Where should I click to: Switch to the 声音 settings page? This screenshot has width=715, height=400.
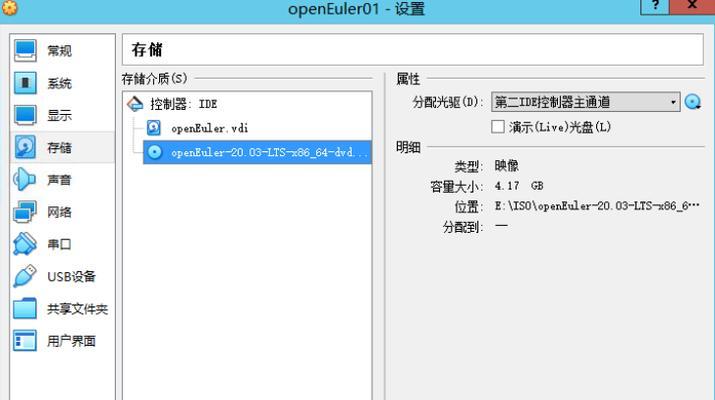coord(60,180)
